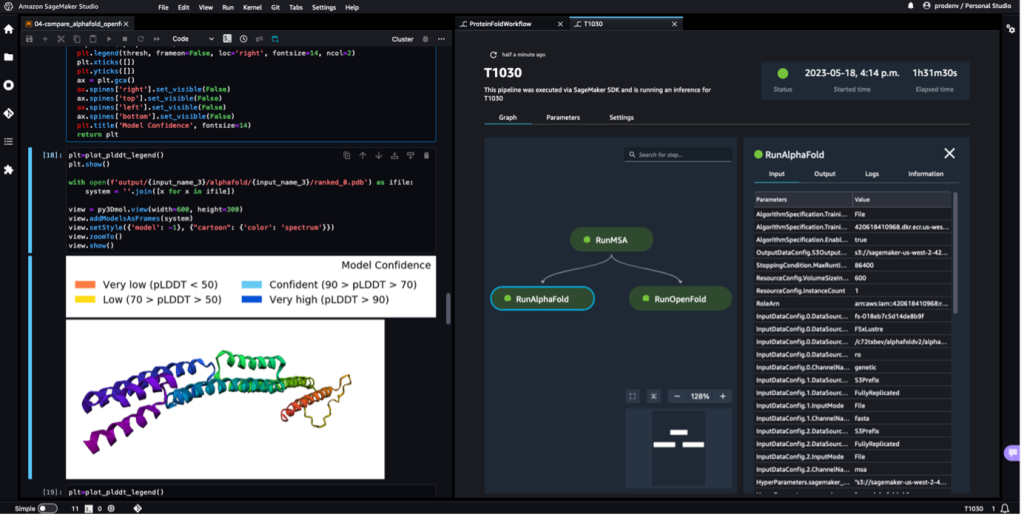The height and width of the screenshot is (517, 1024).
Task: Launch terminal icon in notebook toolbar
Action: (x=227, y=39)
